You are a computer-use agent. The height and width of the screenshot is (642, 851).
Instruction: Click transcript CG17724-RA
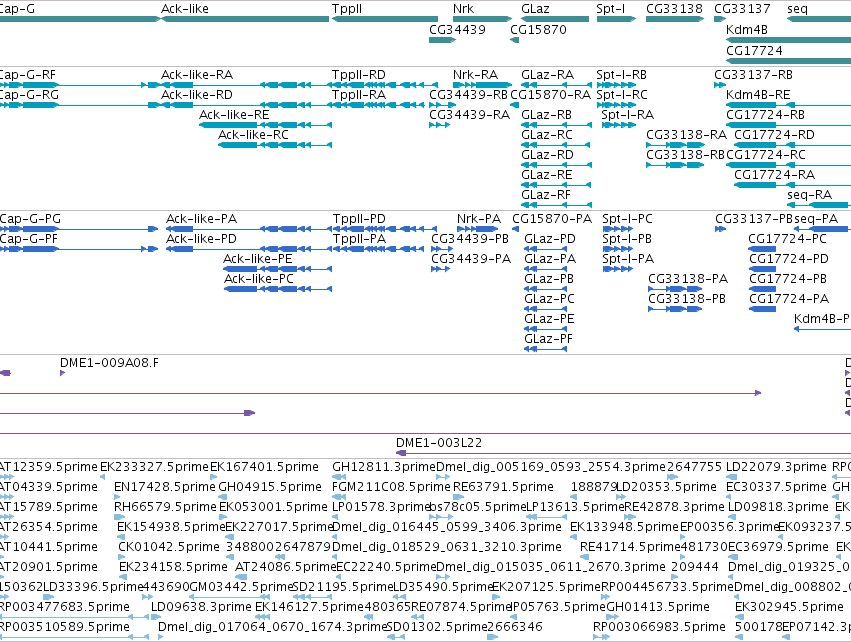774,175
